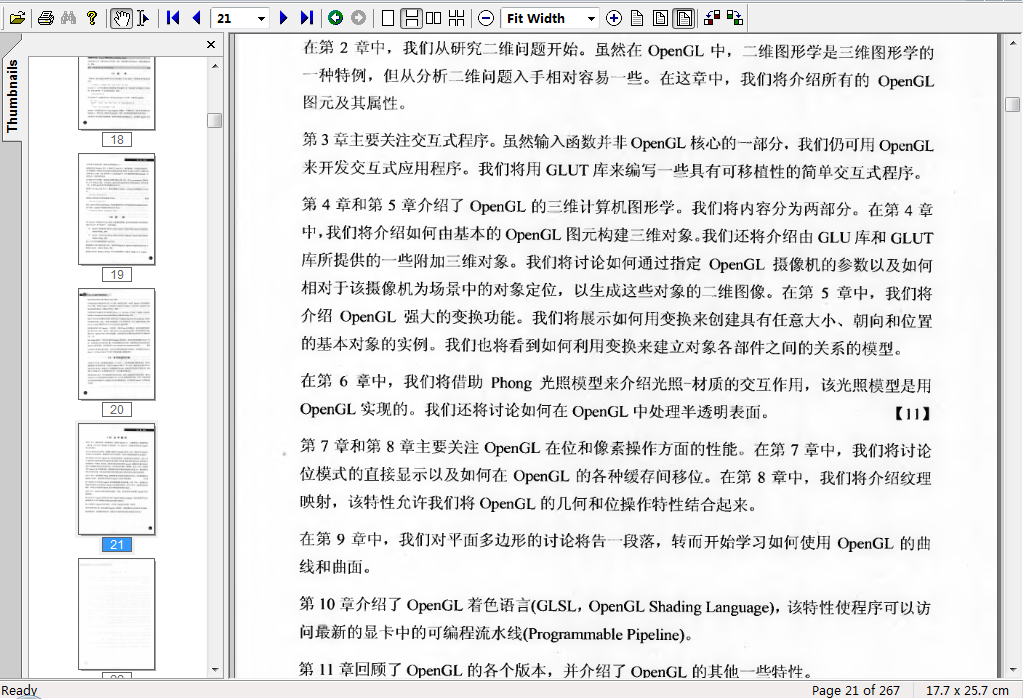Viewport: 1023px width, 699px height.
Task: Print the document
Action: pos(46,18)
